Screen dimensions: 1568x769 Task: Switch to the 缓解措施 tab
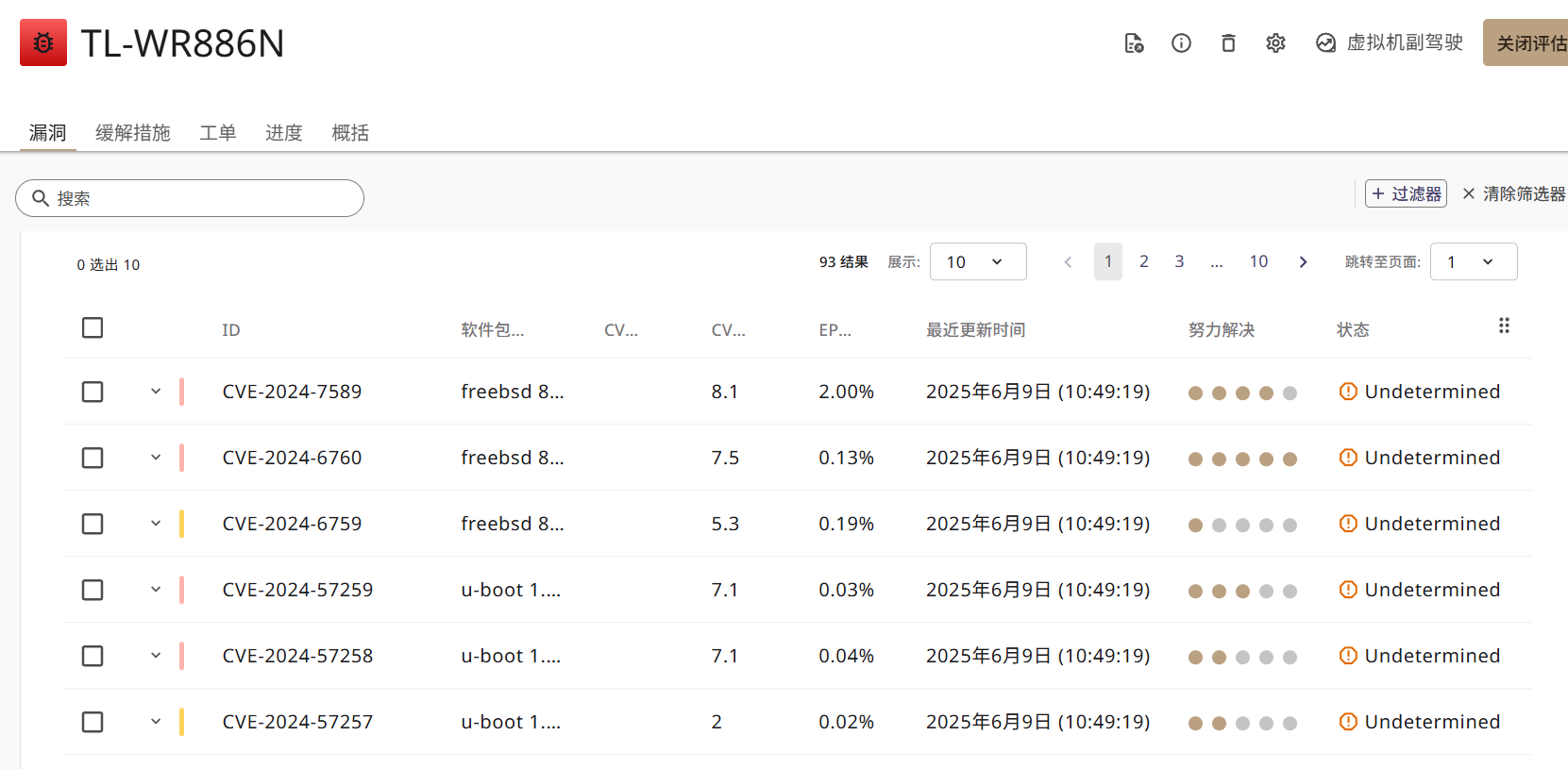133,133
